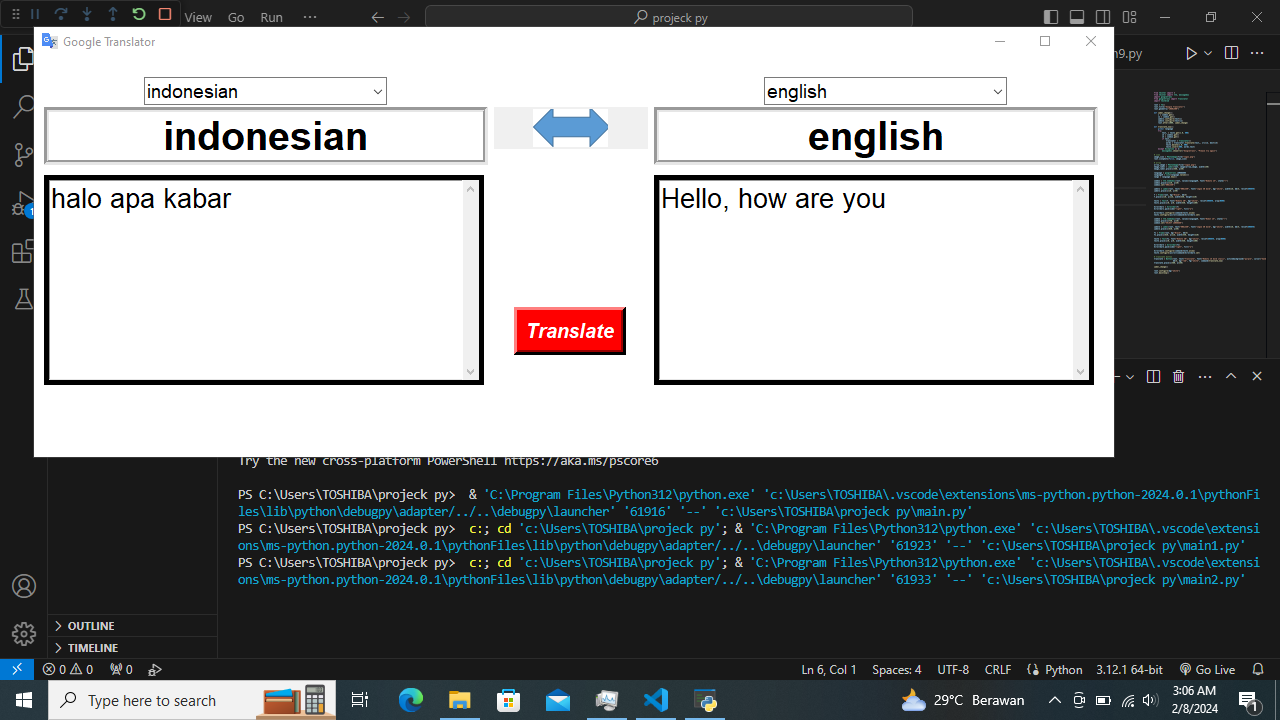
Task: Split the terminal panel
Action: point(1153,376)
